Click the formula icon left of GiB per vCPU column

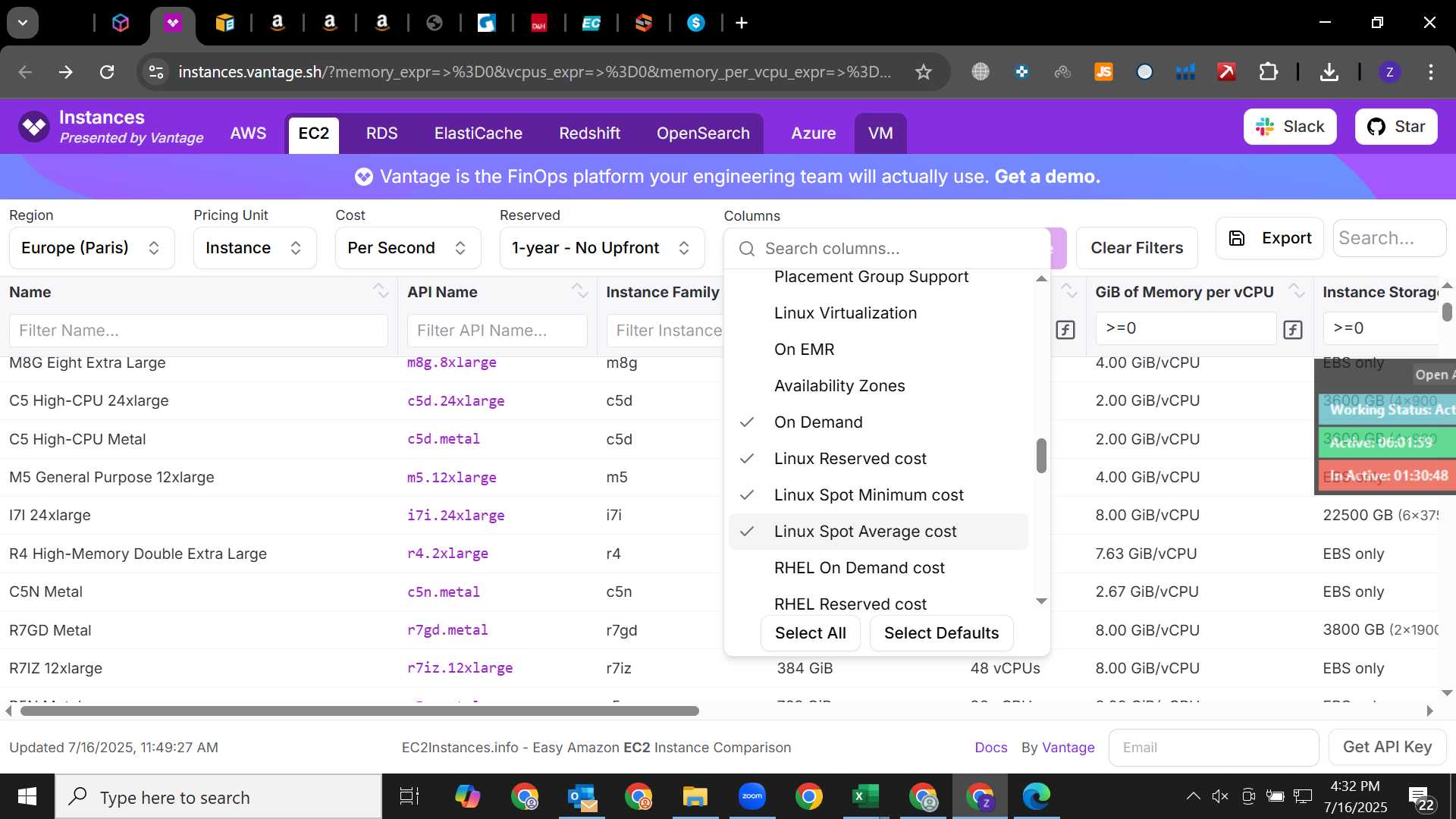(x=1065, y=329)
